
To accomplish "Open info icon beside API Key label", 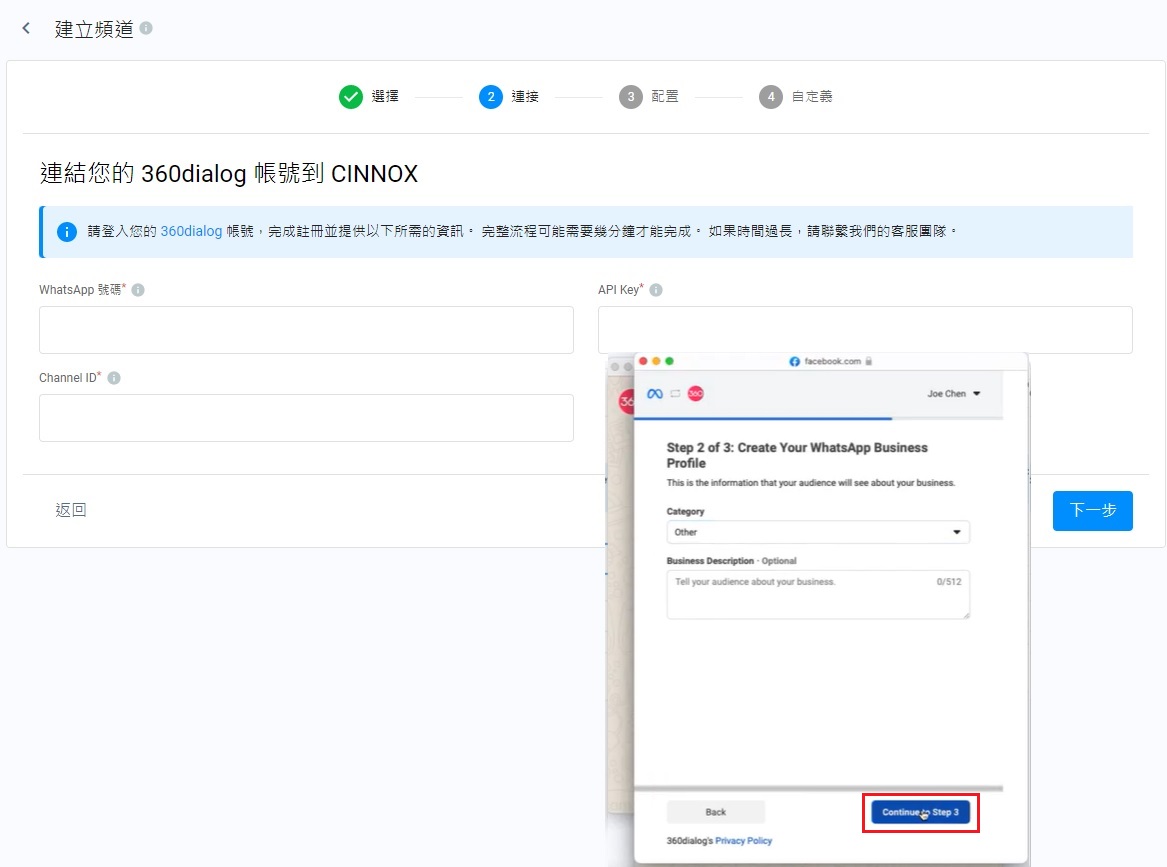I will click(656, 290).
